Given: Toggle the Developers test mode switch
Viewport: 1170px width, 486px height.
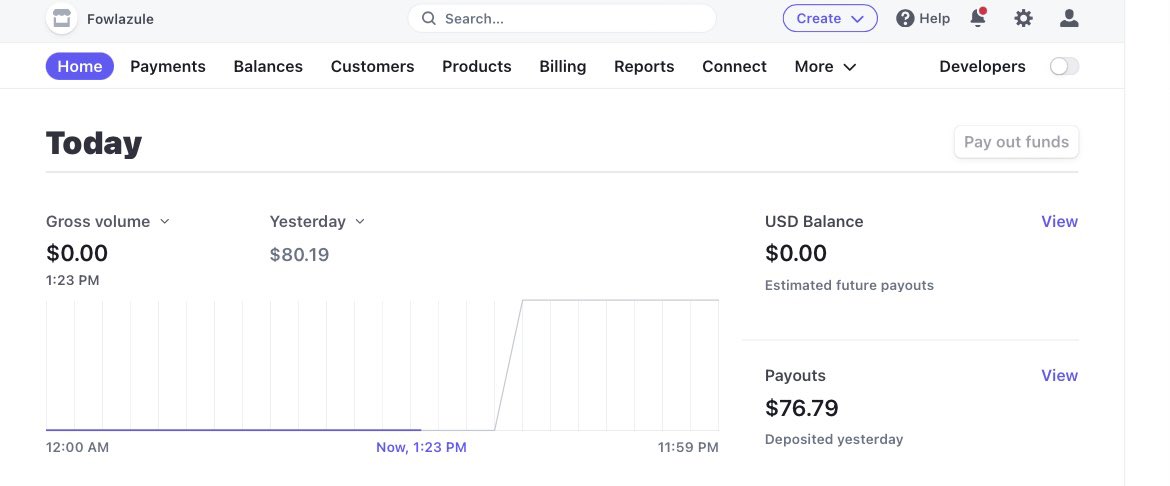Looking at the screenshot, I should [1064, 66].
